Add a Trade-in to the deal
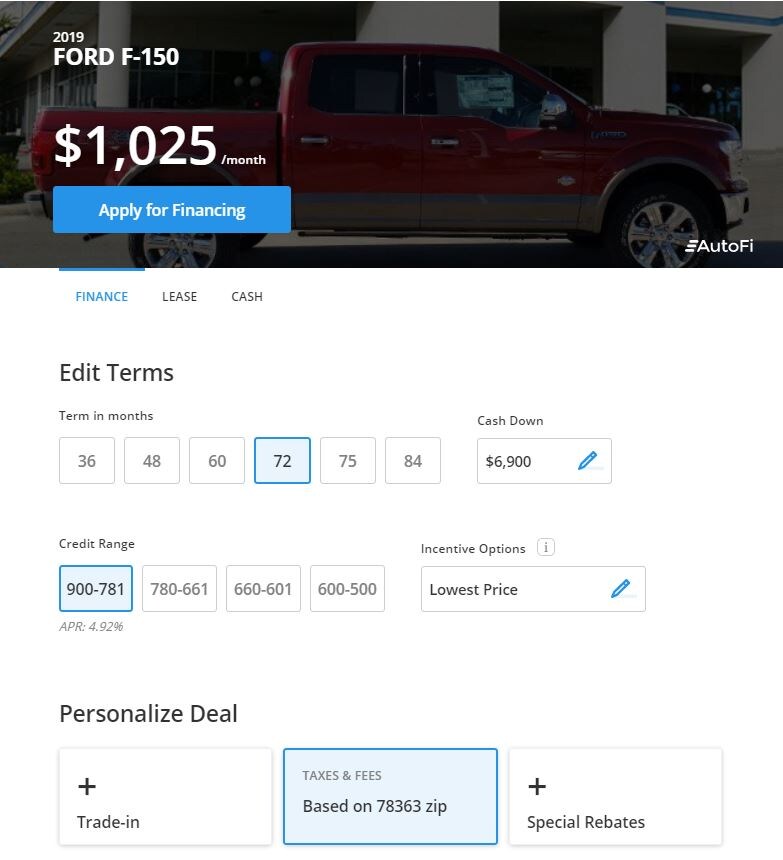The width and height of the screenshot is (783, 860). [x=166, y=797]
